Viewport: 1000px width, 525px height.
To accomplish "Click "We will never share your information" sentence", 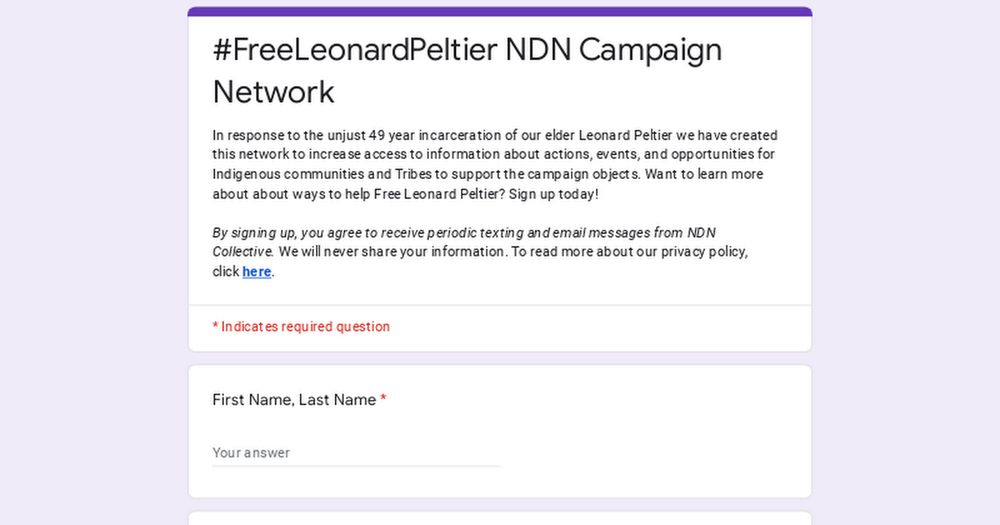I will [393, 252].
